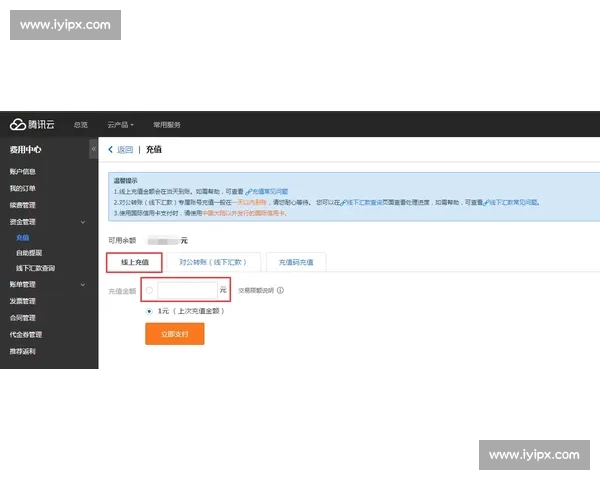Open 总览 in the top navigation
600x480 pixels.
point(81,125)
